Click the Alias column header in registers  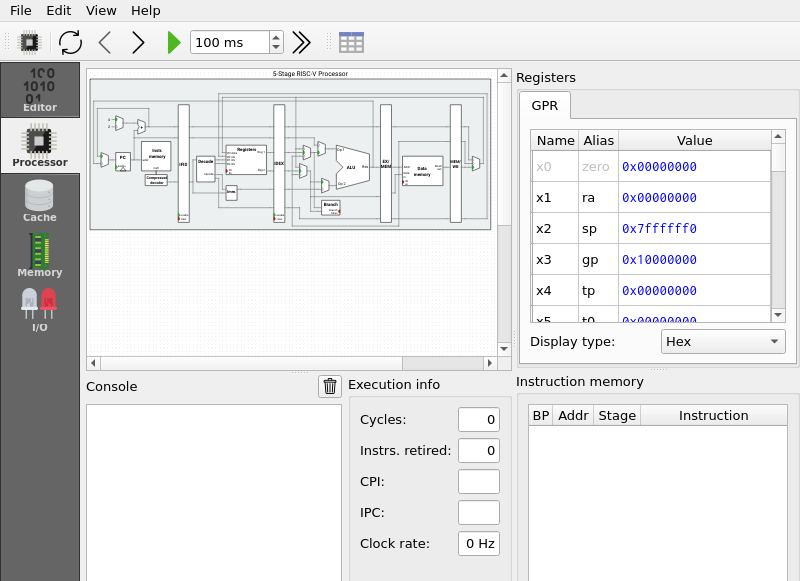click(x=598, y=140)
